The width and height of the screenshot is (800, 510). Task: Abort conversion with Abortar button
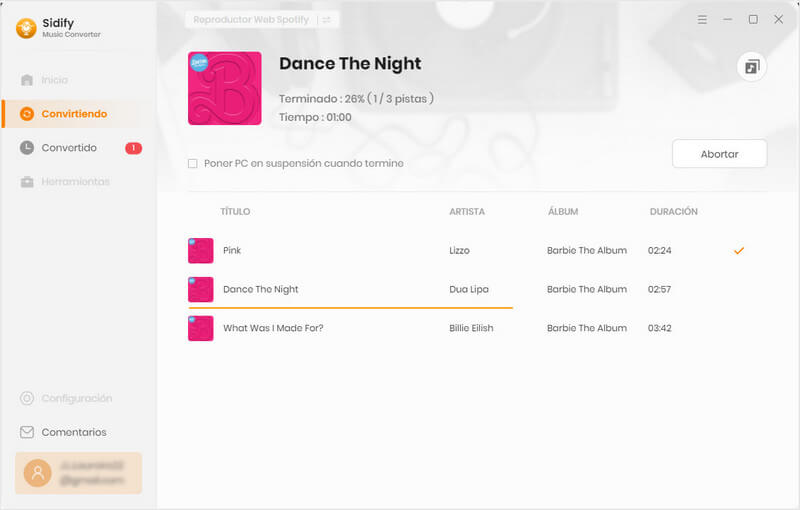point(719,154)
